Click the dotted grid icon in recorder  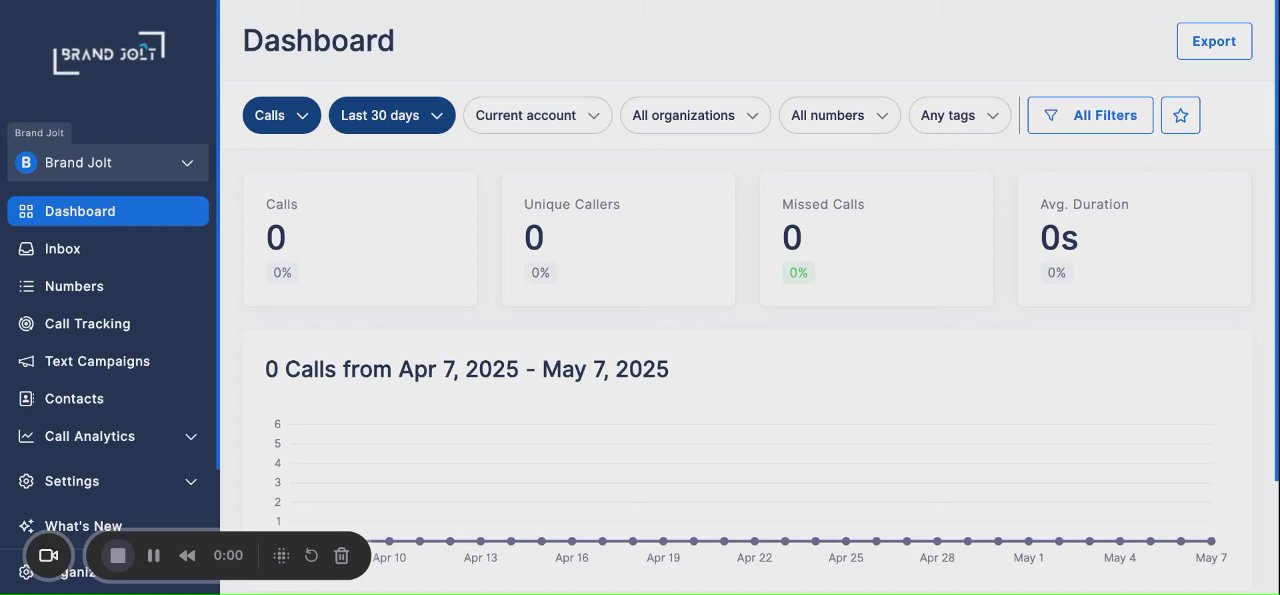[x=282, y=555]
